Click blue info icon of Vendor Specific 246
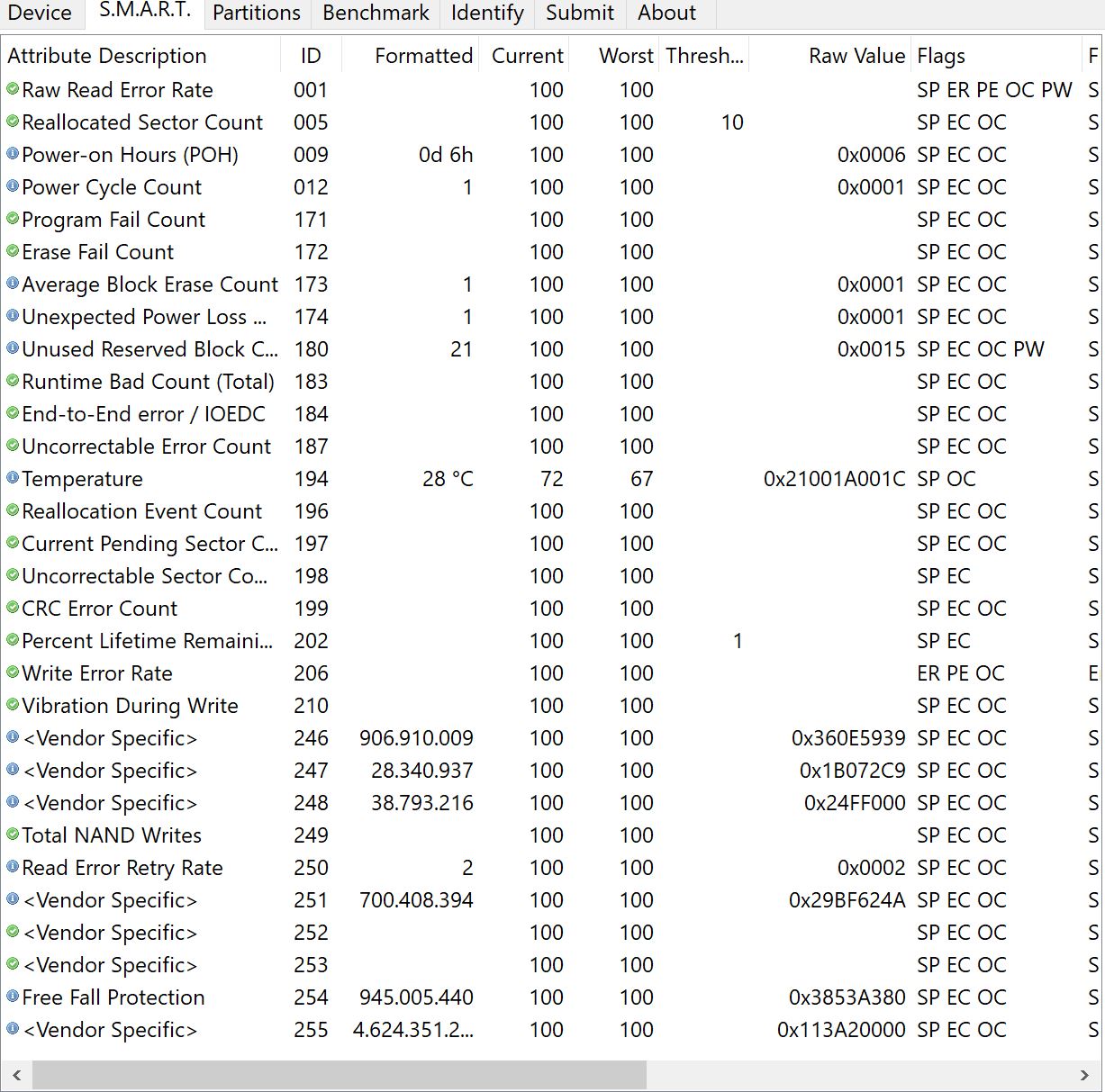 13,737
